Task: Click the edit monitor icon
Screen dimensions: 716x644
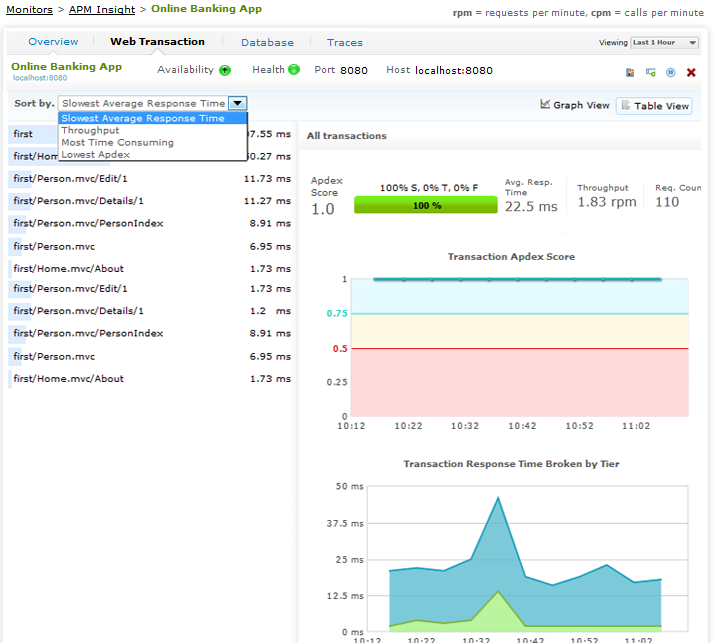Action: (x=630, y=72)
